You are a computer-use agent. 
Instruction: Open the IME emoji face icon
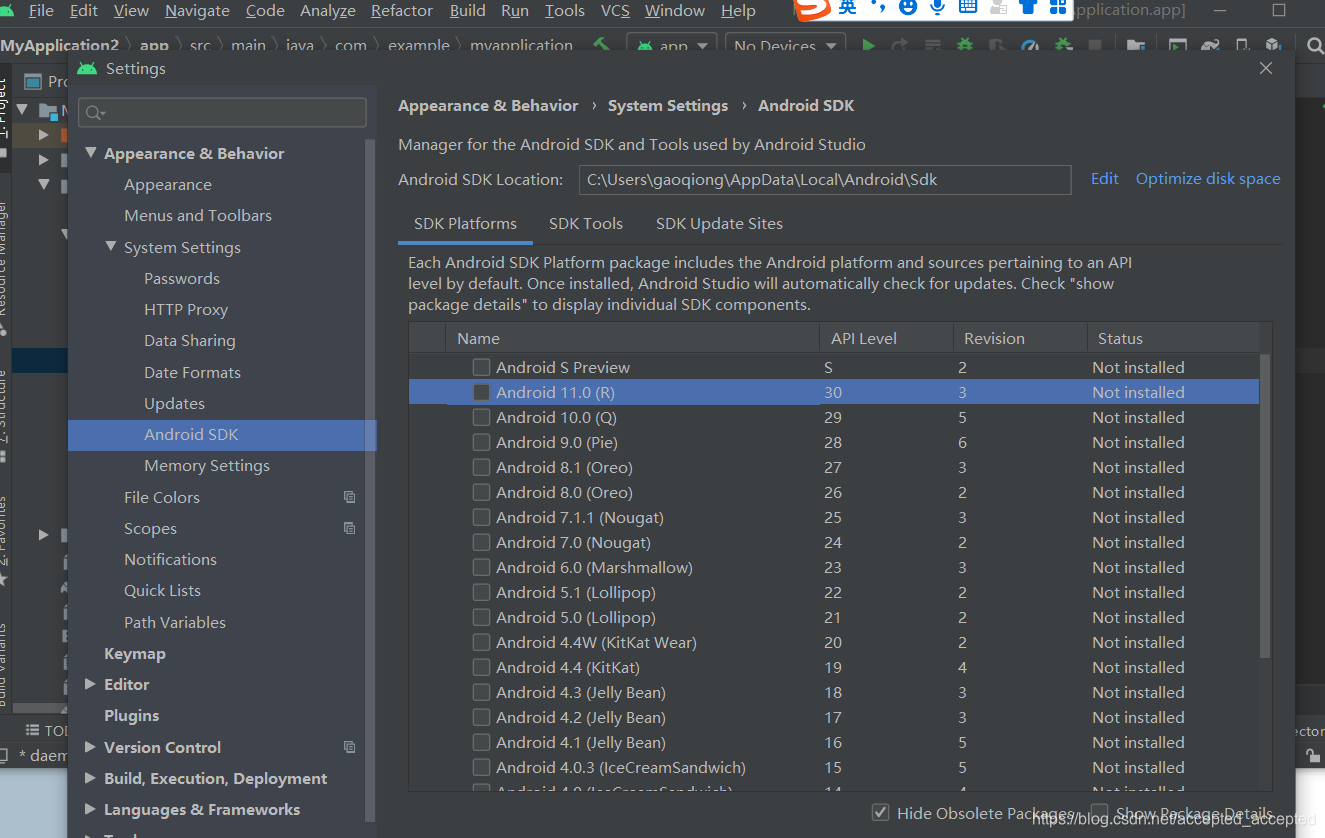coord(908,8)
